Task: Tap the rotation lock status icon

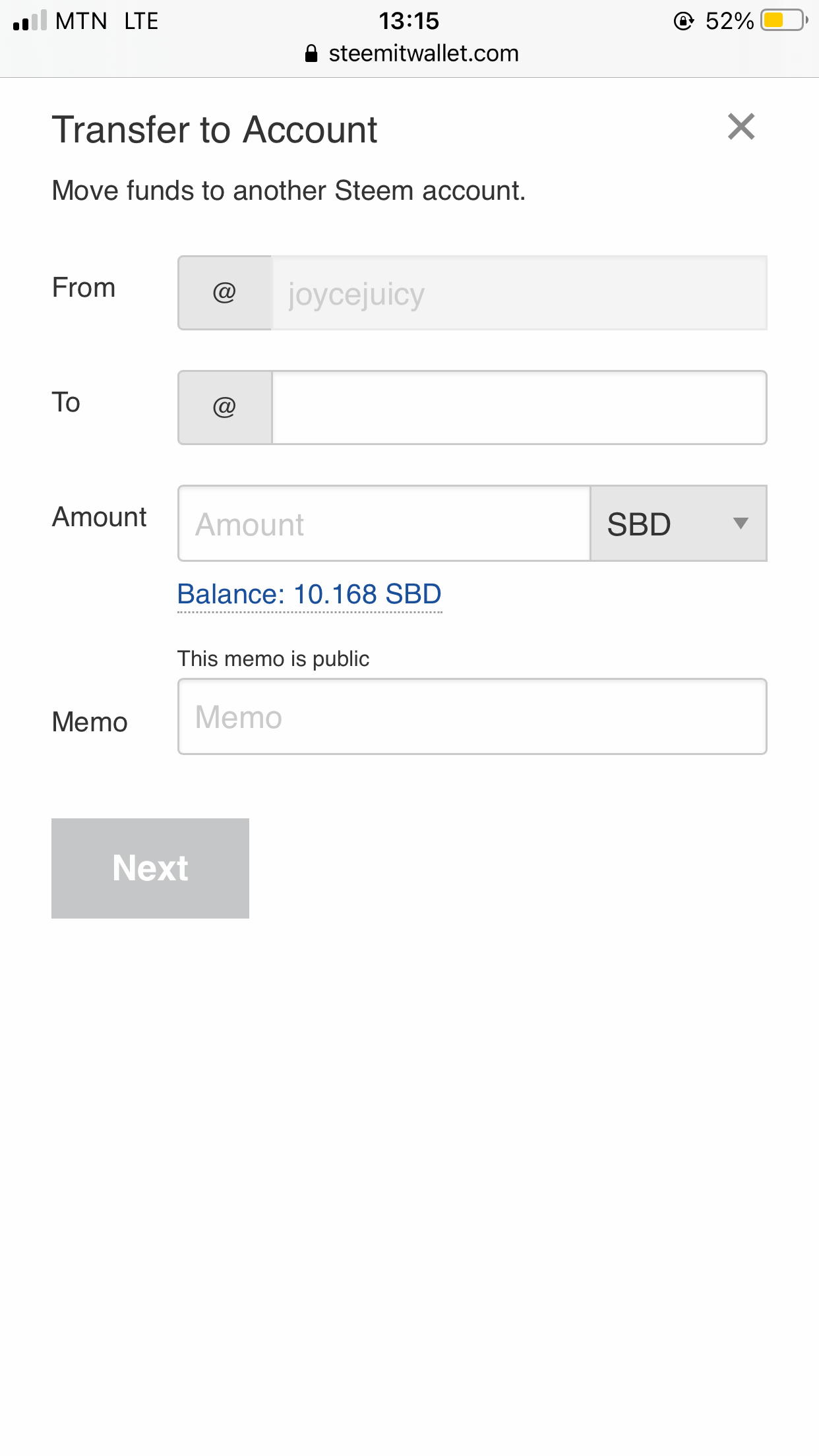Action: click(x=683, y=21)
